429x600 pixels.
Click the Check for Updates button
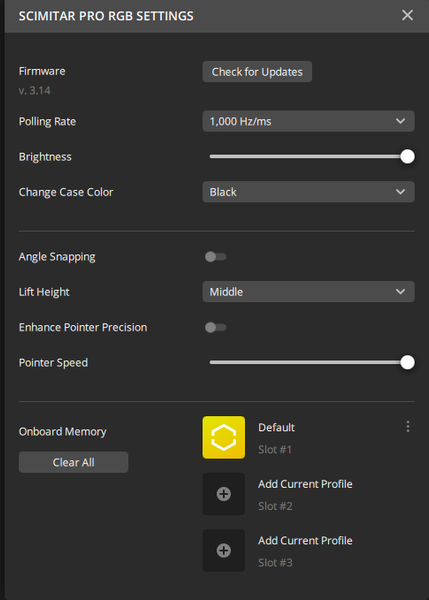(x=257, y=72)
